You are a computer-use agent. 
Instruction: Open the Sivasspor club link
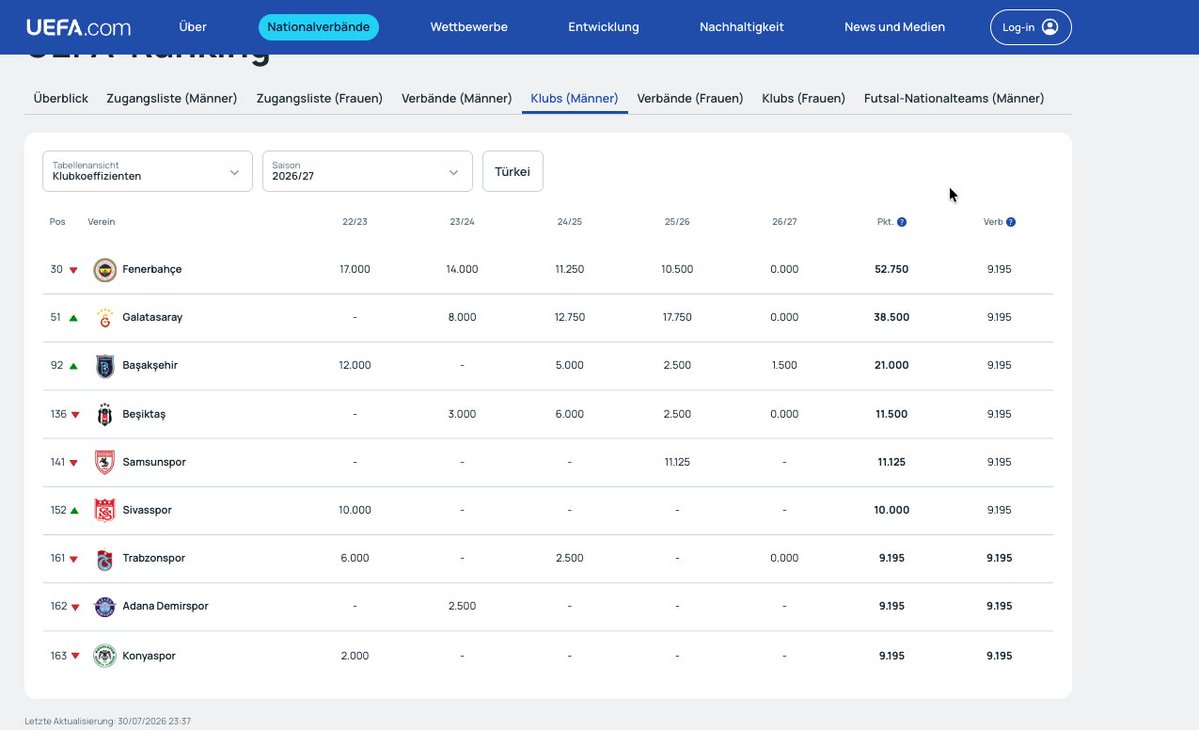[x=147, y=510]
